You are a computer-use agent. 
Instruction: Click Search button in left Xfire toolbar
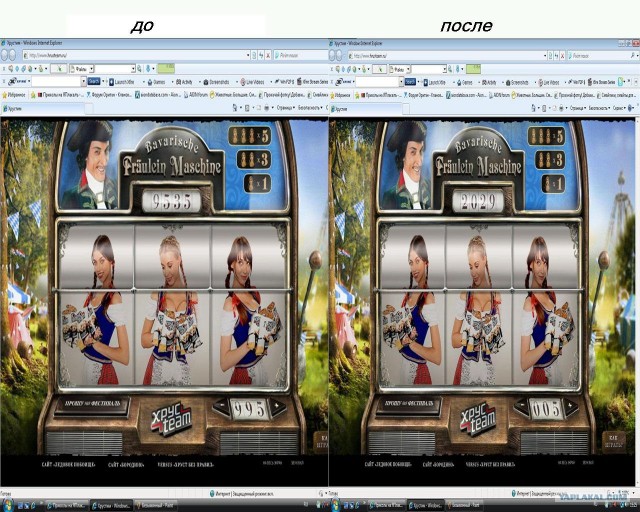94,81
